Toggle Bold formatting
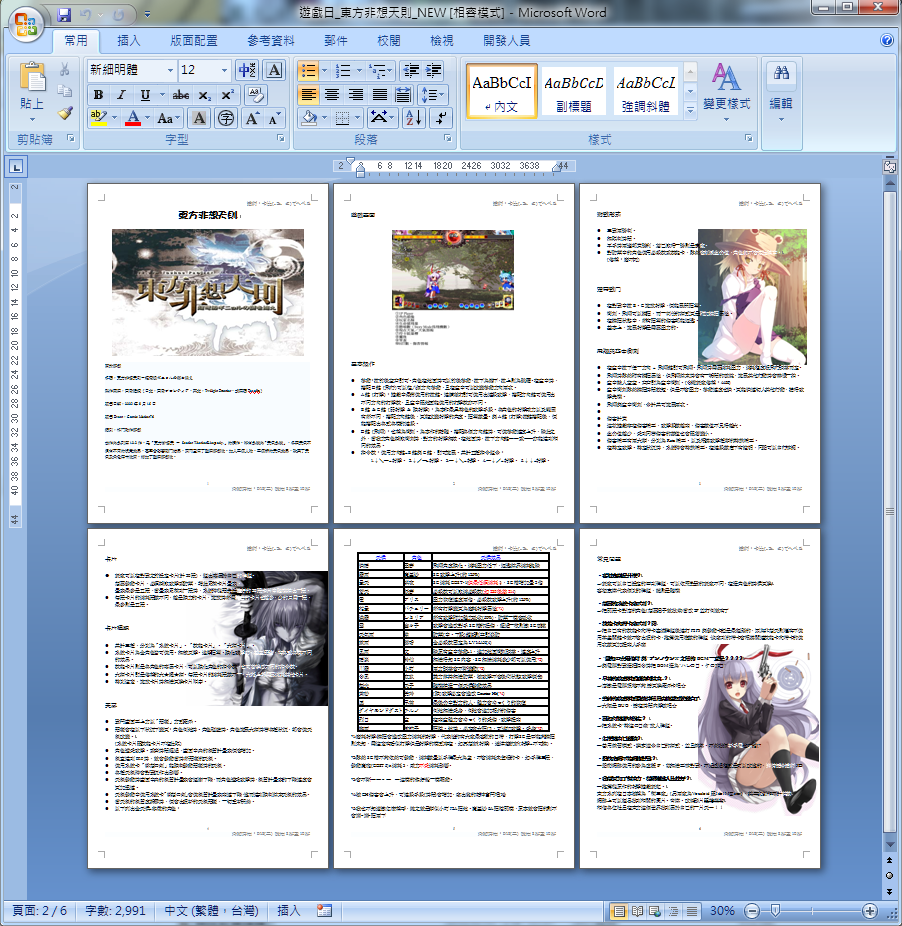The image size is (902, 926). tap(98, 95)
